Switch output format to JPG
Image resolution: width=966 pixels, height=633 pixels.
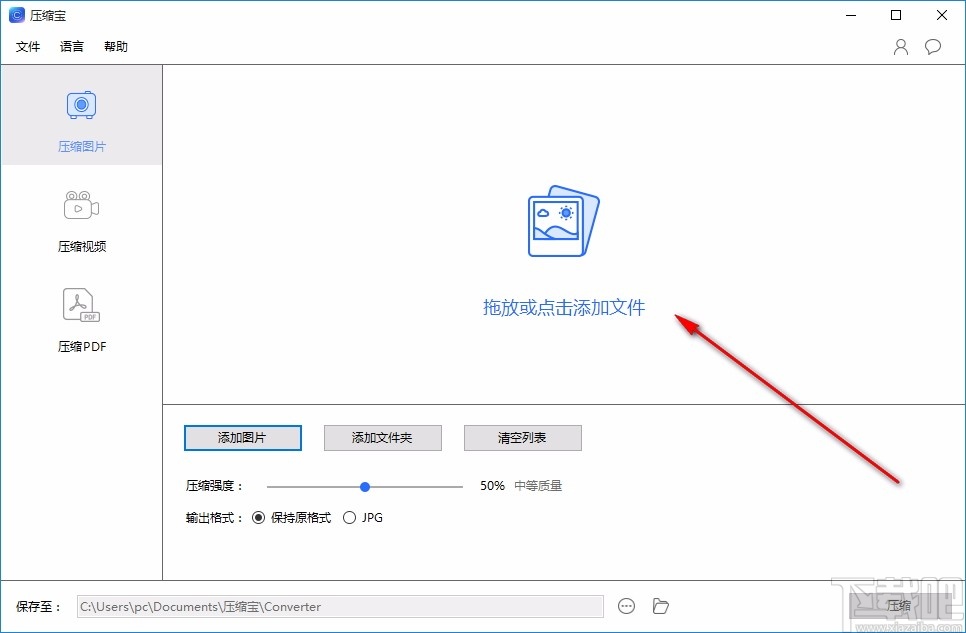pyautogui.click(x=350, y=517)
